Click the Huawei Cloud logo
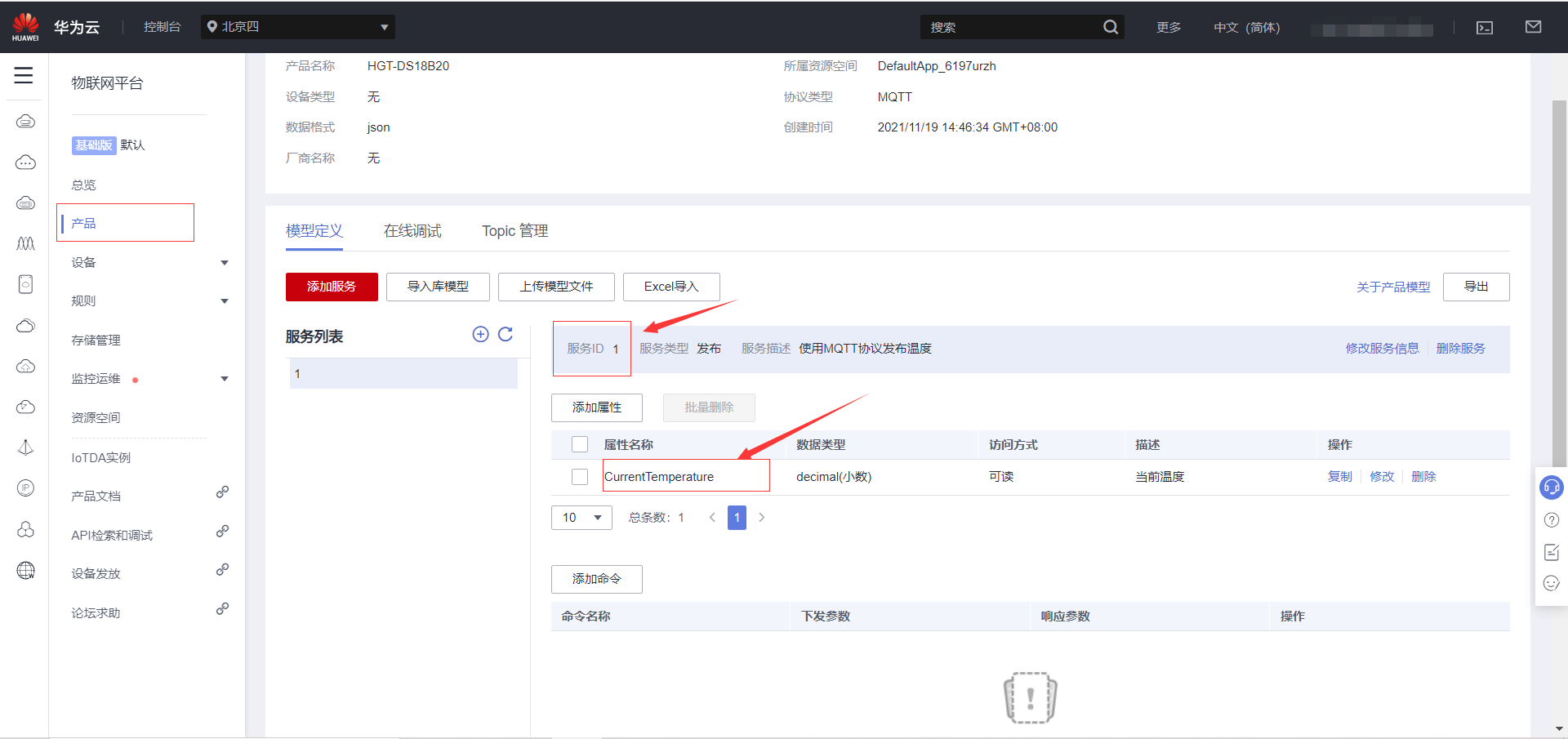 coord(25,27)
